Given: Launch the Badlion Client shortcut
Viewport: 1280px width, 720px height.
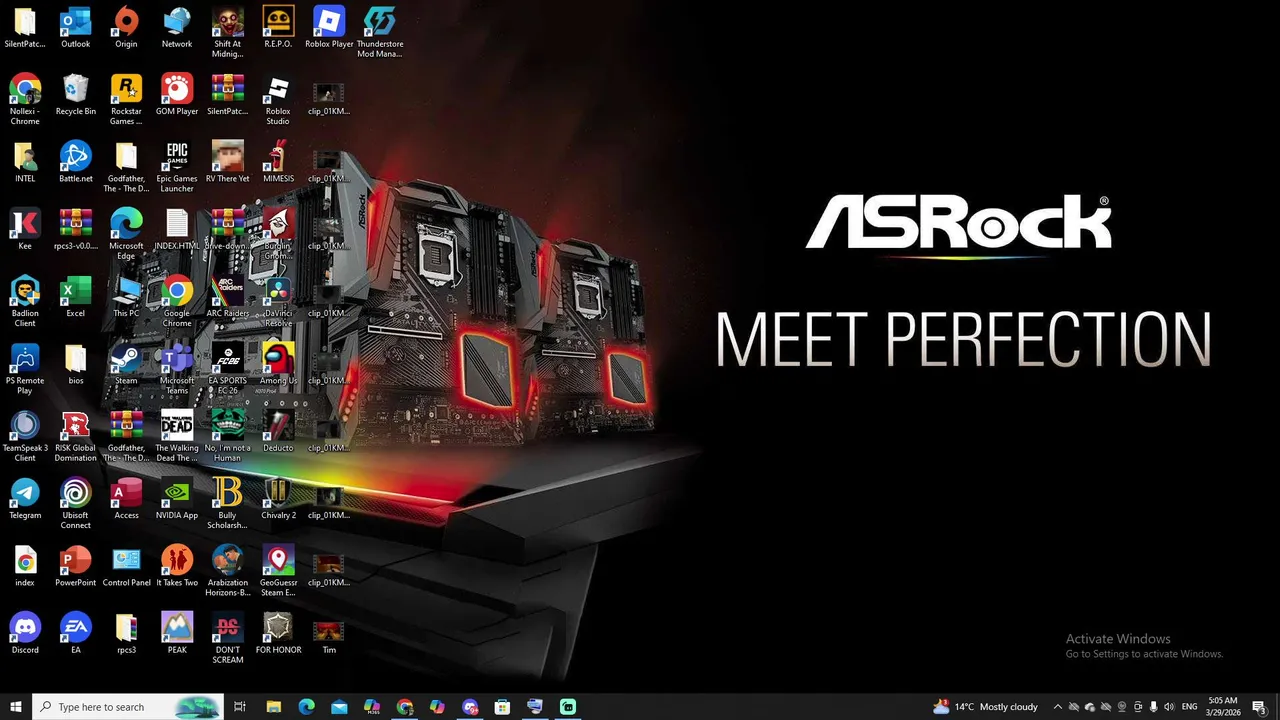Looking at the screenshot, I should 25,301.
